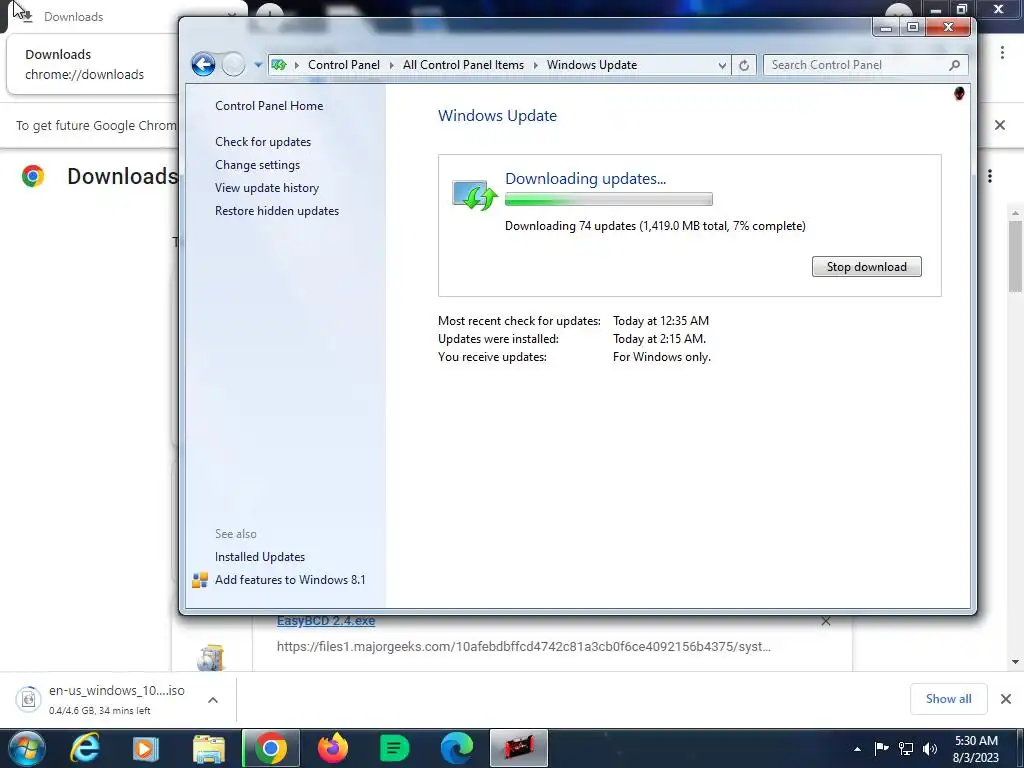Click the majorgeeks source URL
The image size is (1024, 768).
524,647
